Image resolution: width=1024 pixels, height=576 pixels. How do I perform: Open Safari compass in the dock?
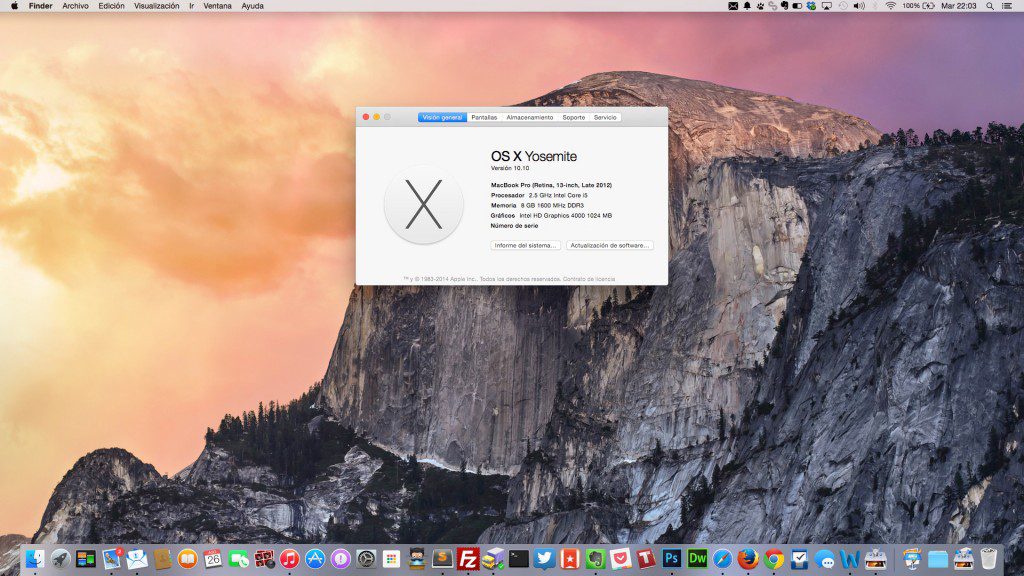click(x=722, y=559)
